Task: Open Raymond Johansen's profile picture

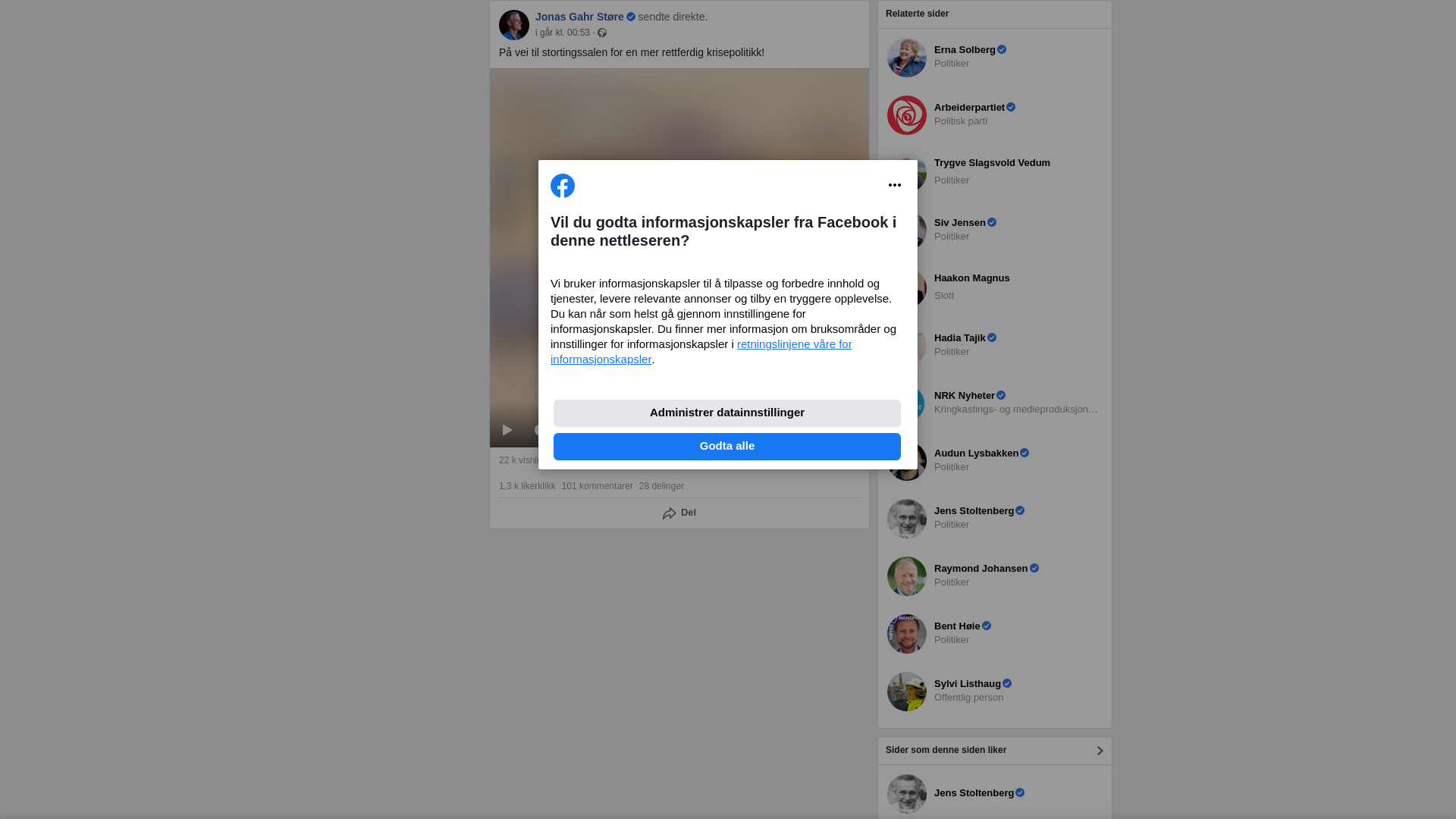Action: tap(907, 576)
